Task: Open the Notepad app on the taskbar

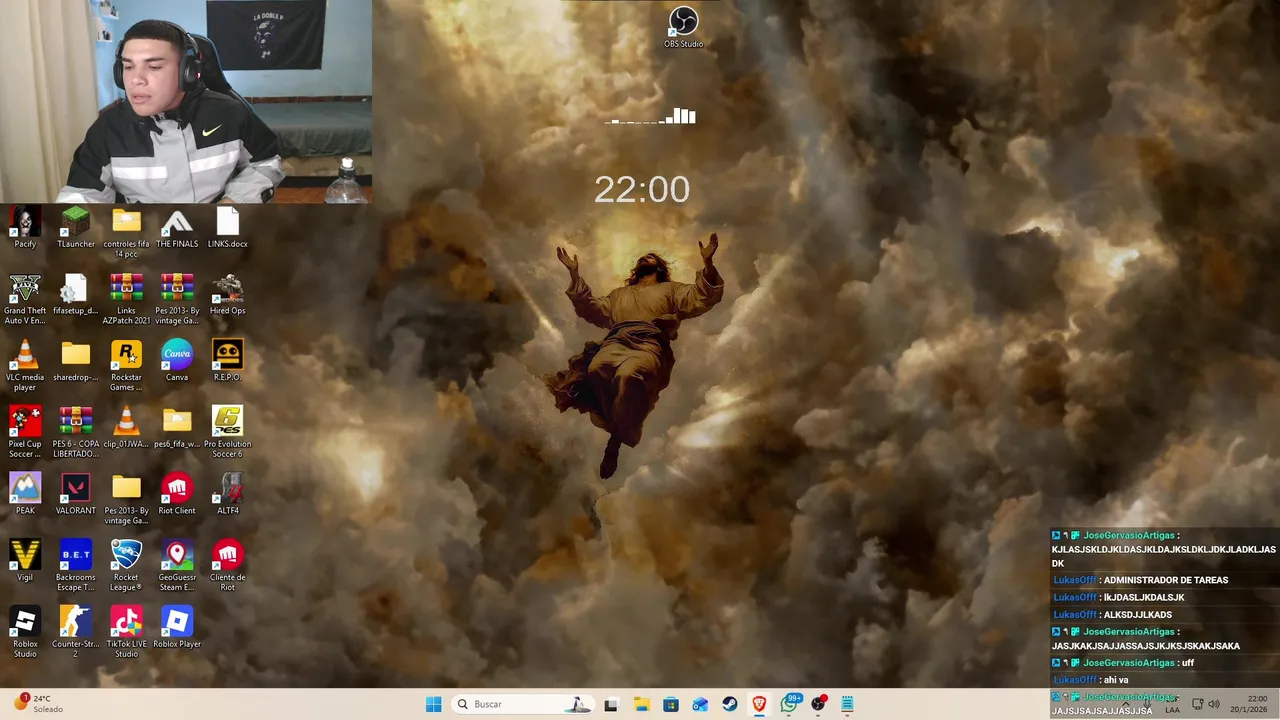Action: (847, 704)
